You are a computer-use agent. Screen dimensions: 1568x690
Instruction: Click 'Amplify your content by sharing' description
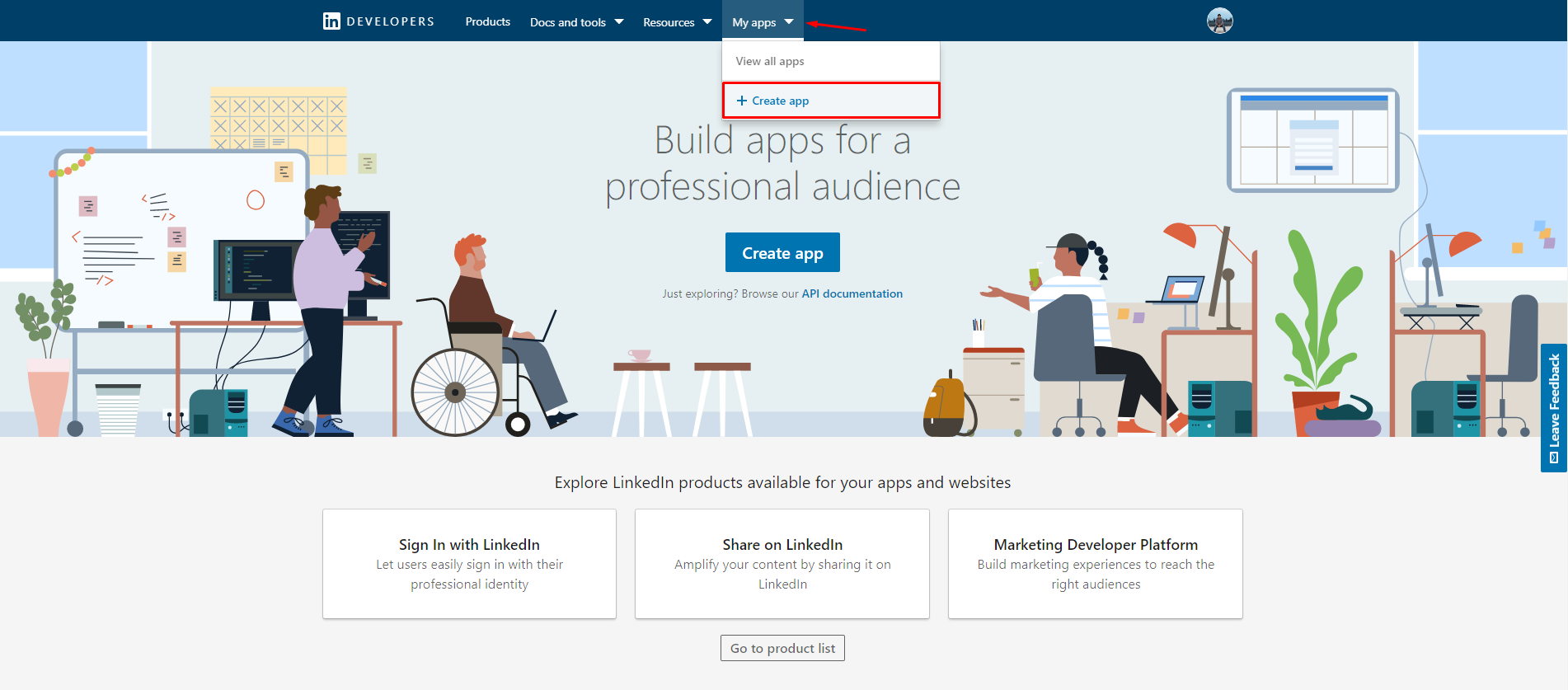click(x=782, y=575)
